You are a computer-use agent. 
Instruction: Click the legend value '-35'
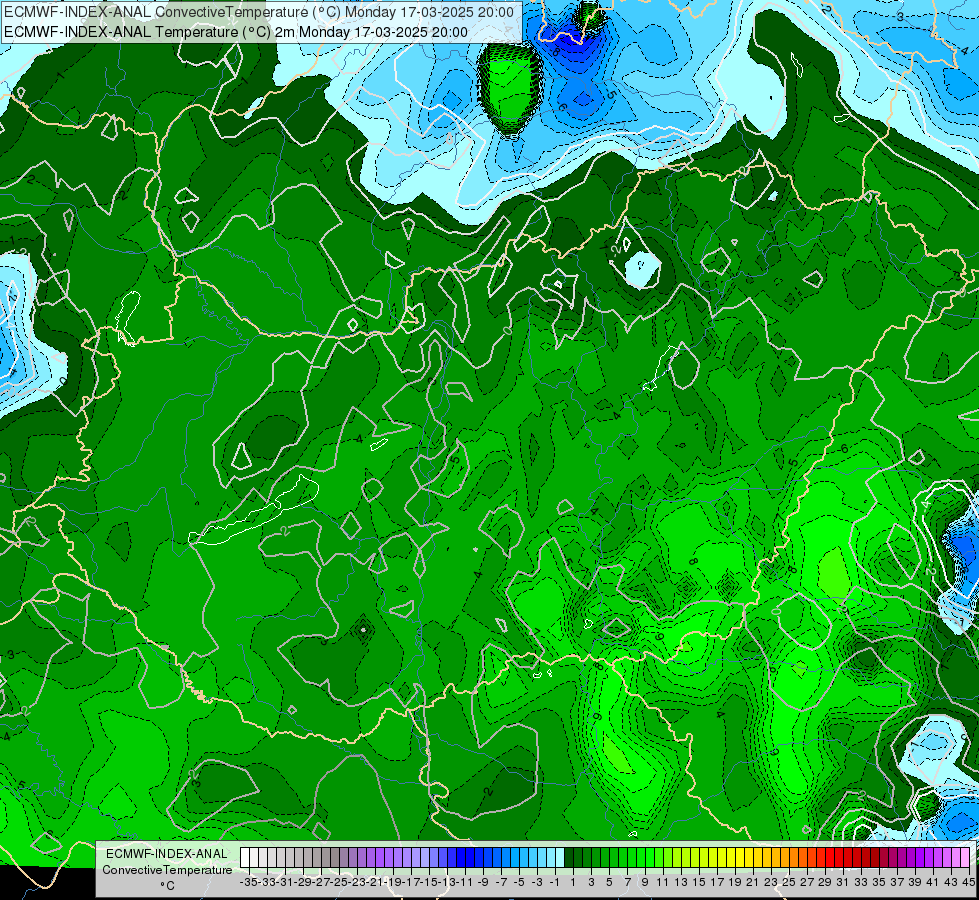[x=249, y=882]
